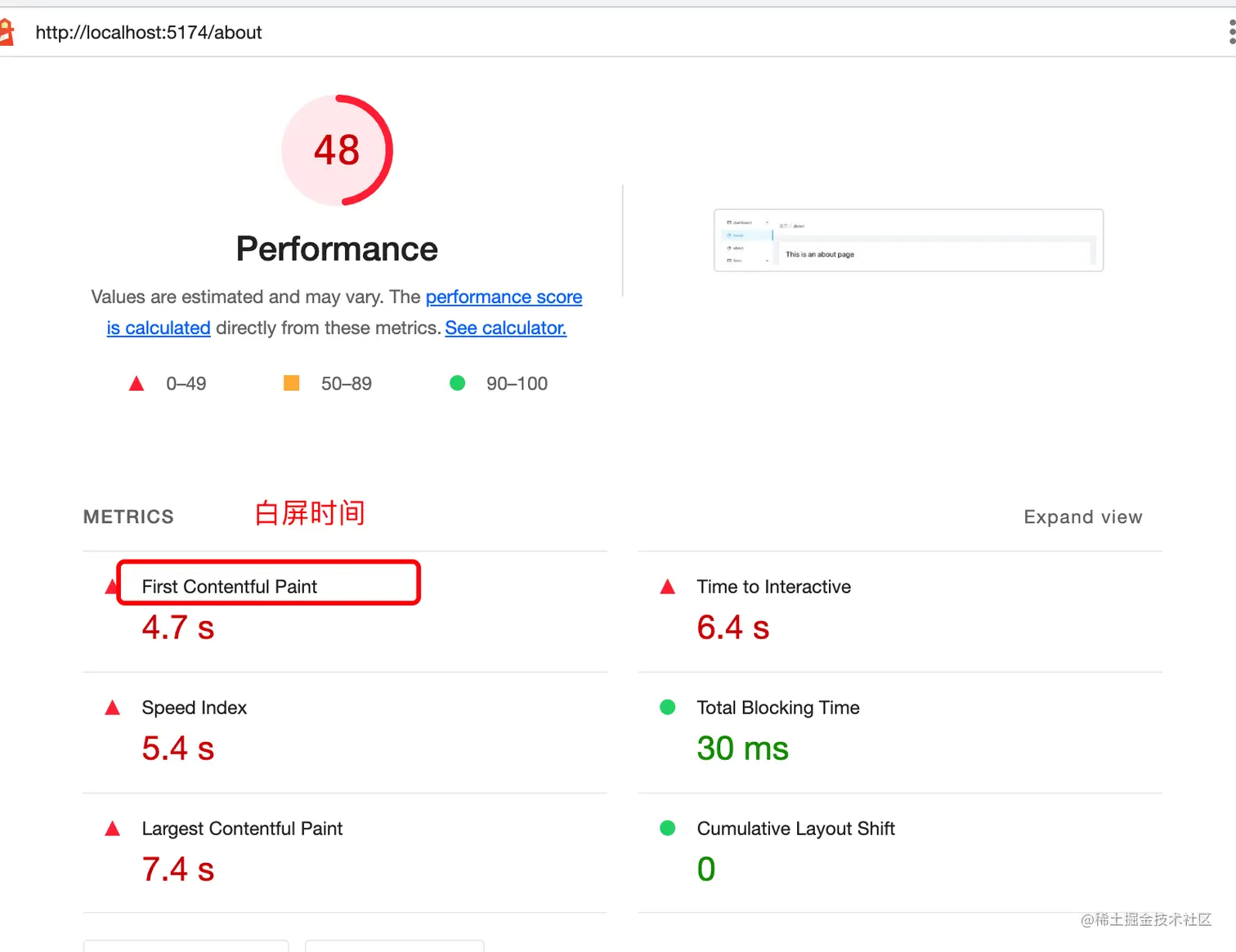Open the performance score is calculated link
1236x952 pixels.
(504, 297)
